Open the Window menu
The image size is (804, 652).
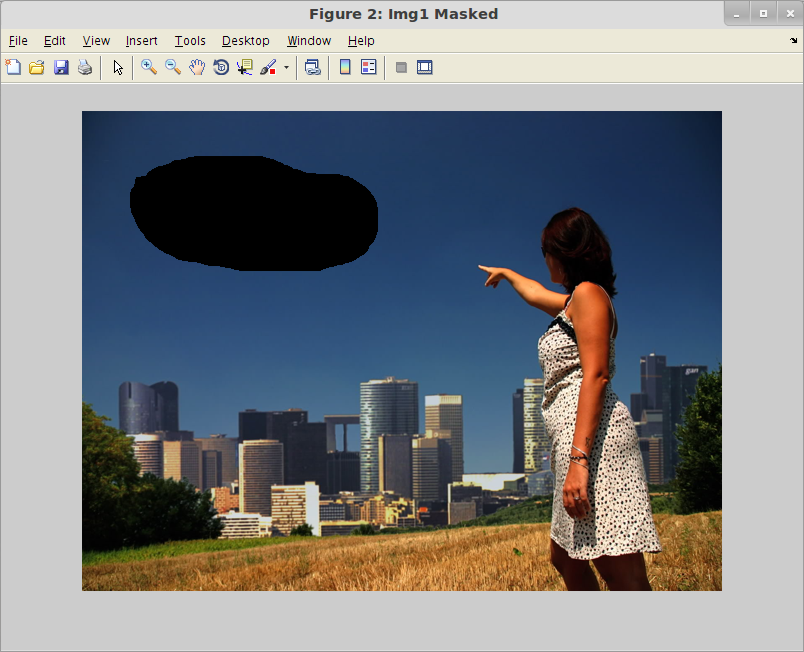point(309,40)
